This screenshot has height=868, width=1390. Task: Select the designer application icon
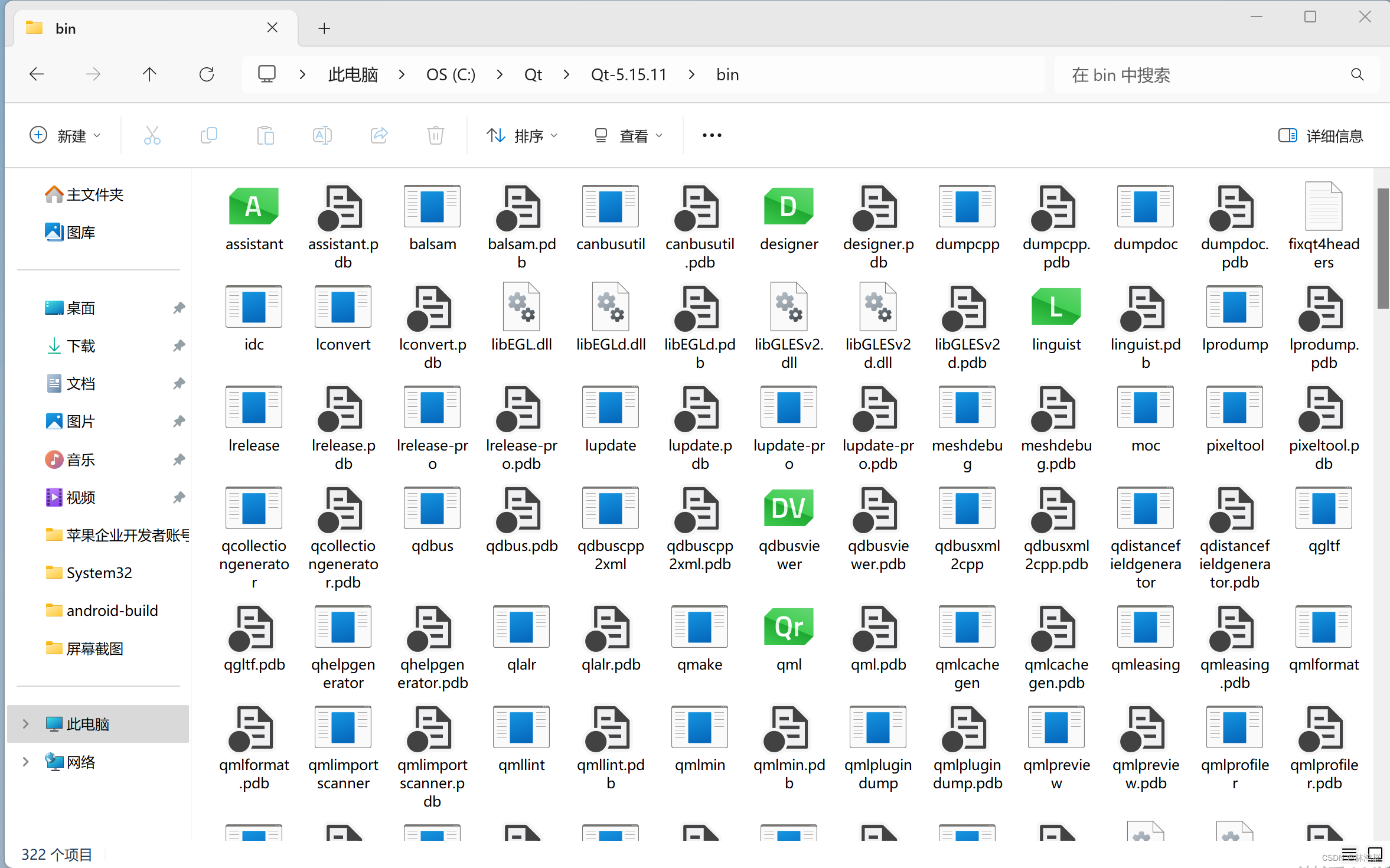(789, 207)
